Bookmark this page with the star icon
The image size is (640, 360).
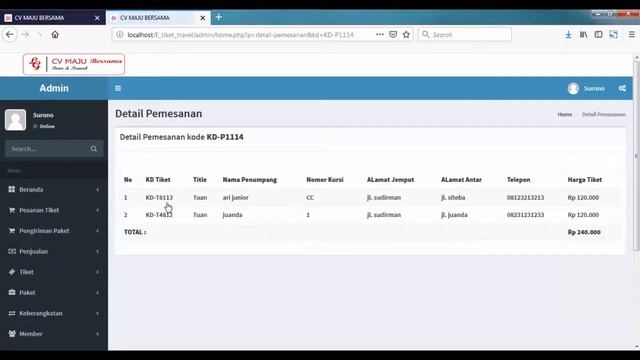406,35
